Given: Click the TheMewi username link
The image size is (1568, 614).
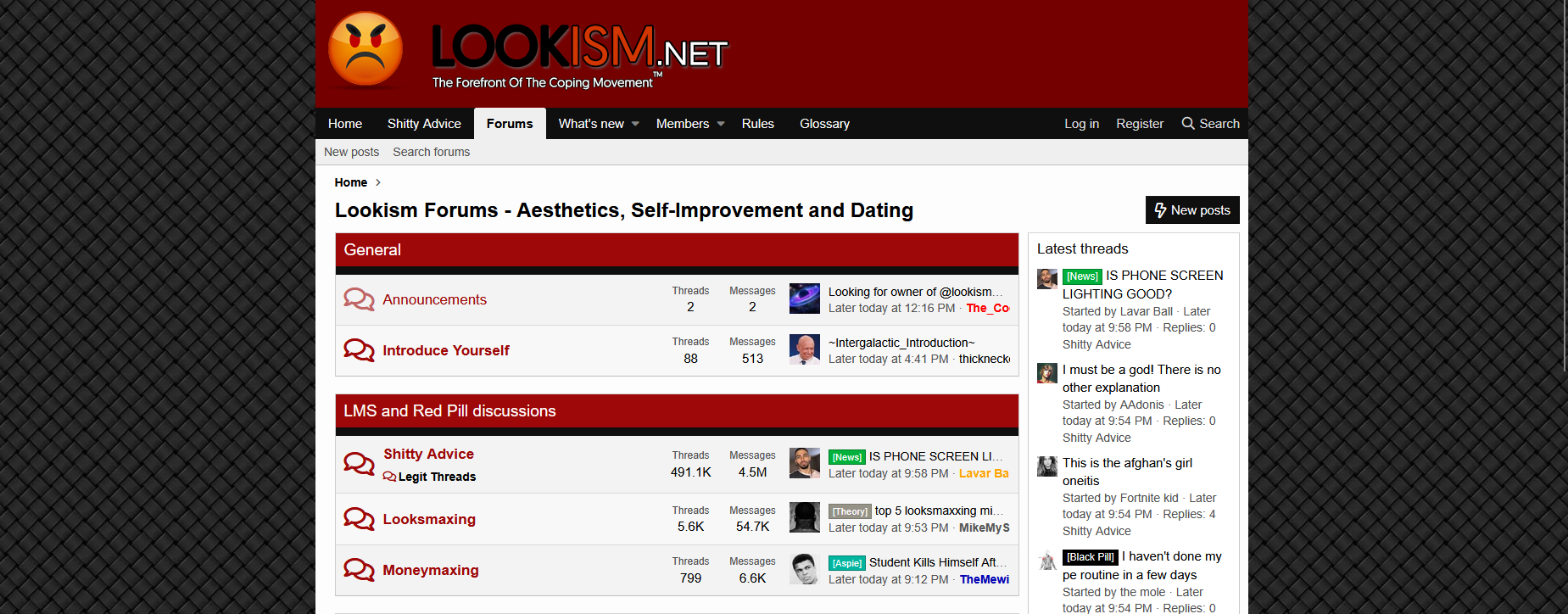Looking at the screenshot, I should 984,579.
